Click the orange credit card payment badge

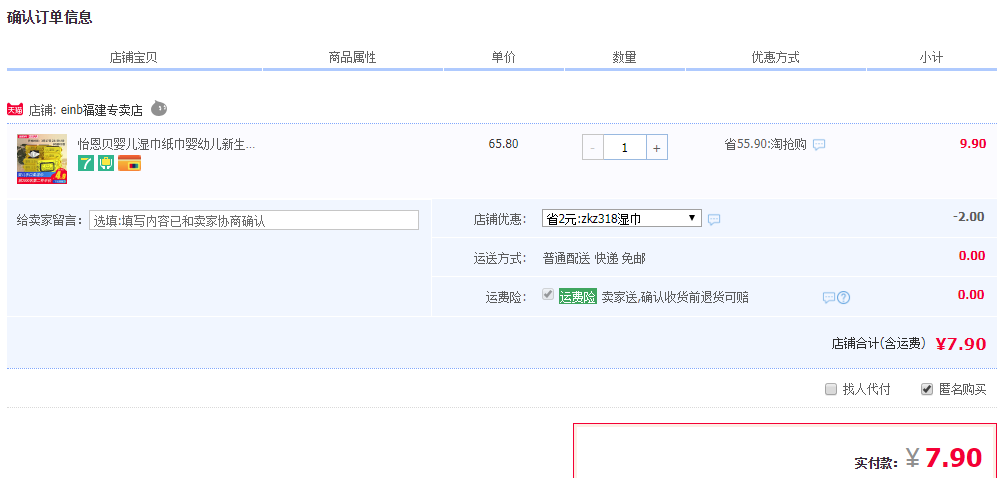(130, 163)
